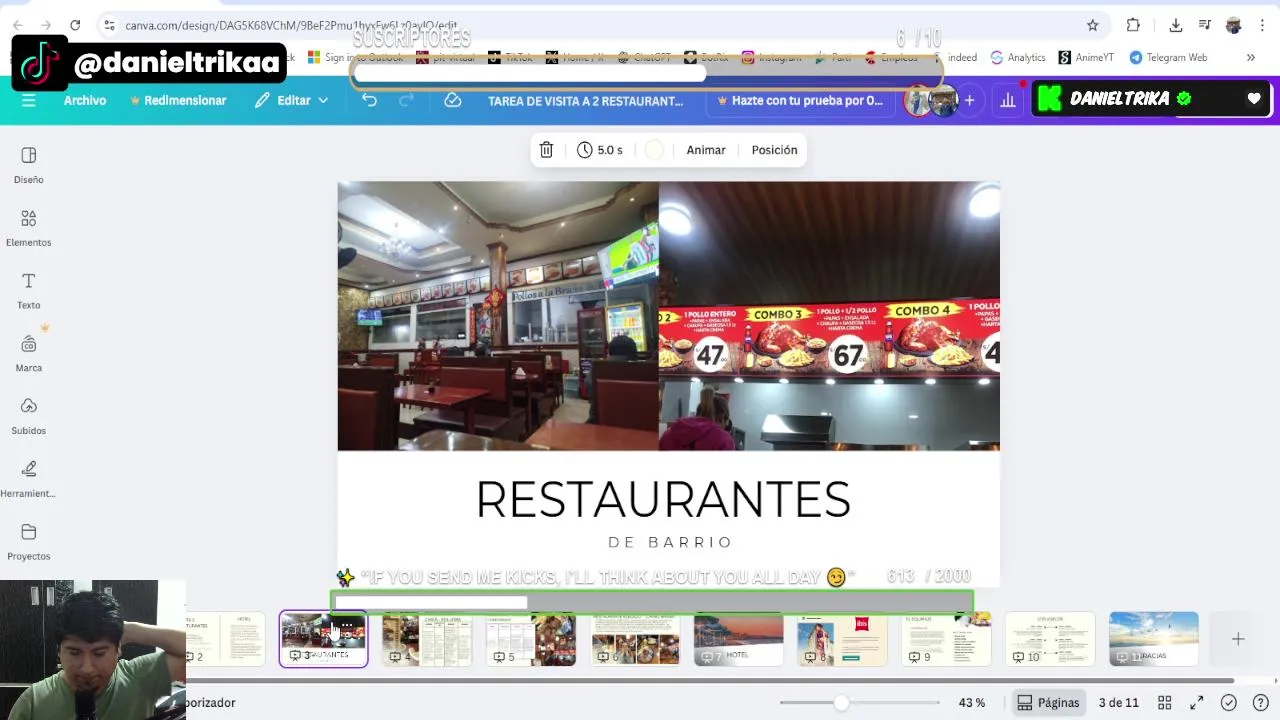Select page 2 thumbnail
This screenshot has height=720, width=1280.
[x=225, y=638]
